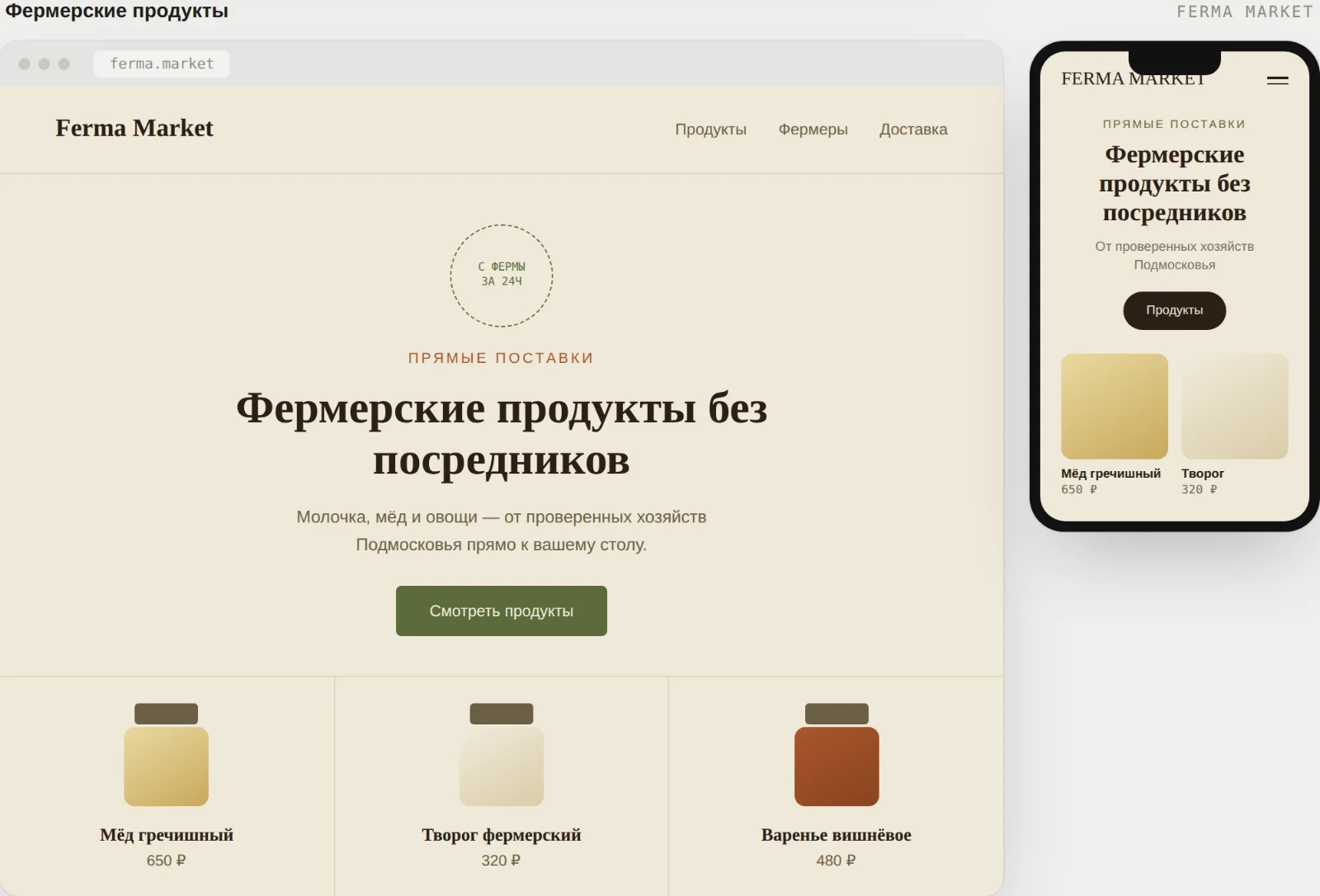This screenshot has height=896, width=1320.
Task: Click the farm cottage cheese jar icon
Action: tap(502, 754)
